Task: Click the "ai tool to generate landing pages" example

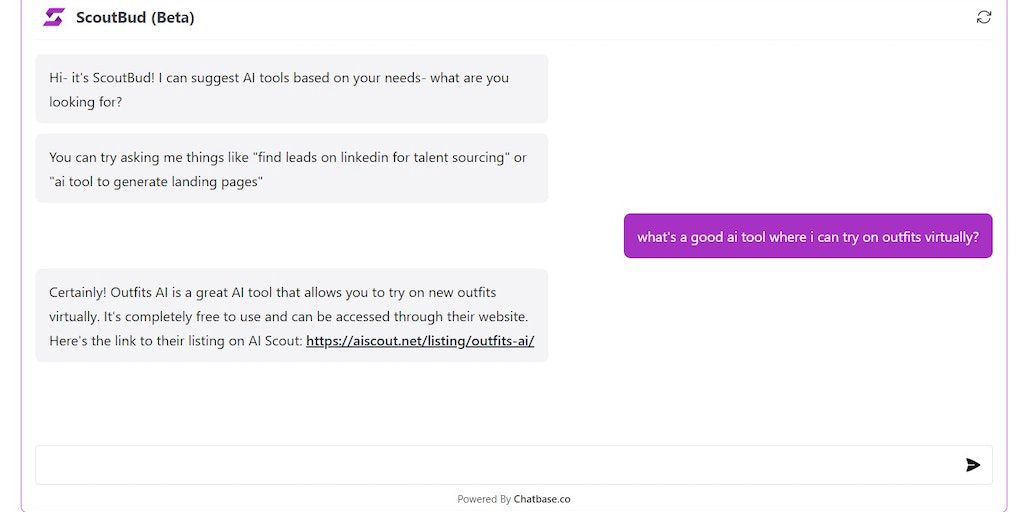Action: [156, 182]
